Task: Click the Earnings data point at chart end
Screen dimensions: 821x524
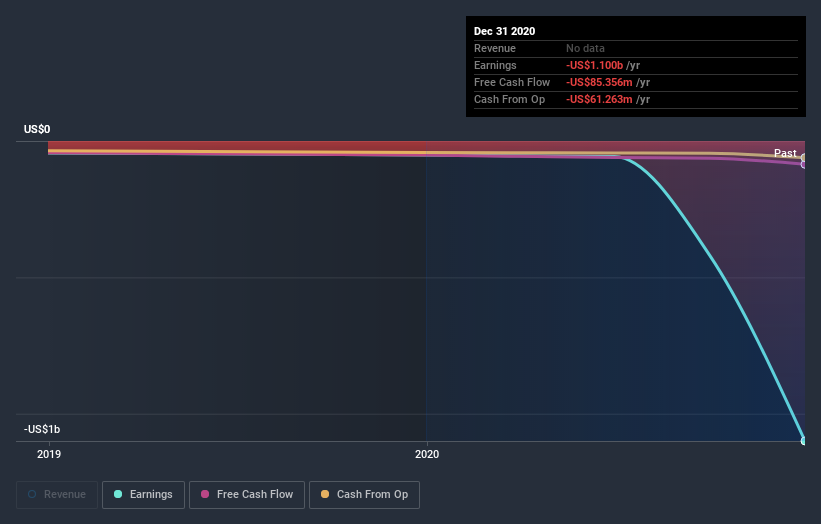Action: click(x=804, y=441)
